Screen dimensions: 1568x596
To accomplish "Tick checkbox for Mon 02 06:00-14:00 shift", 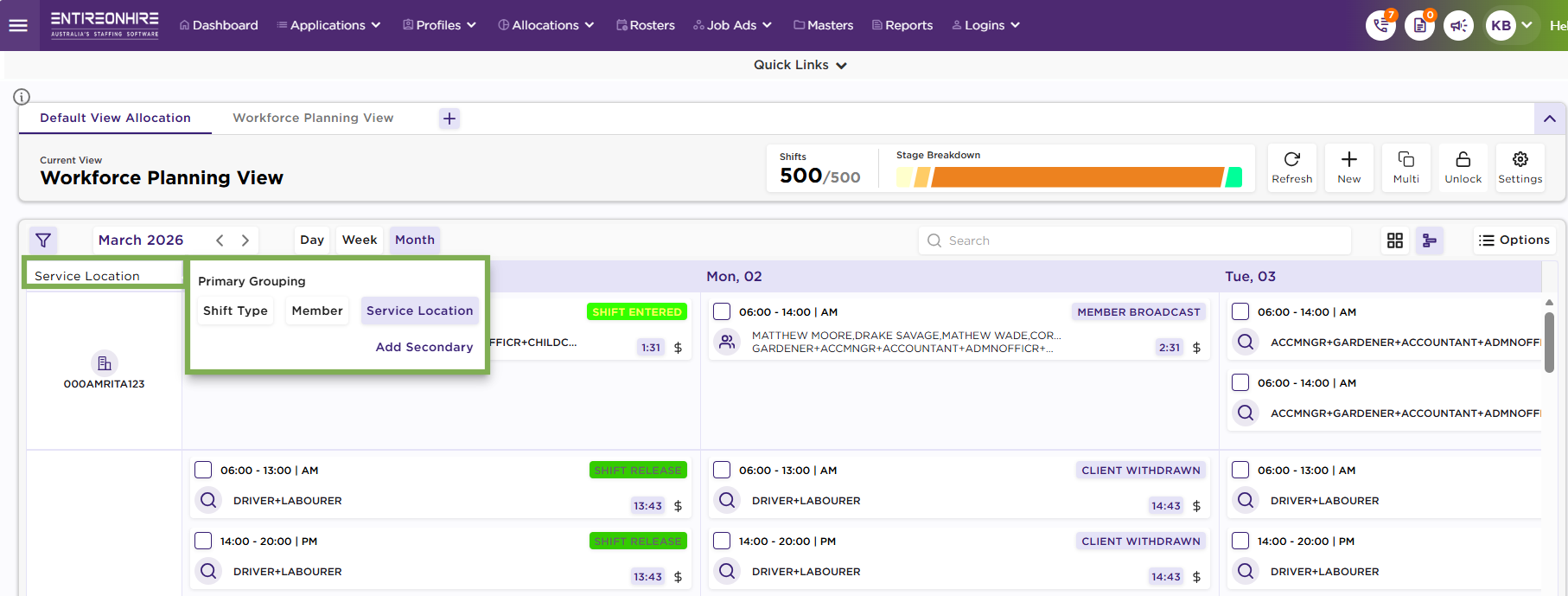I will [722, 312].
